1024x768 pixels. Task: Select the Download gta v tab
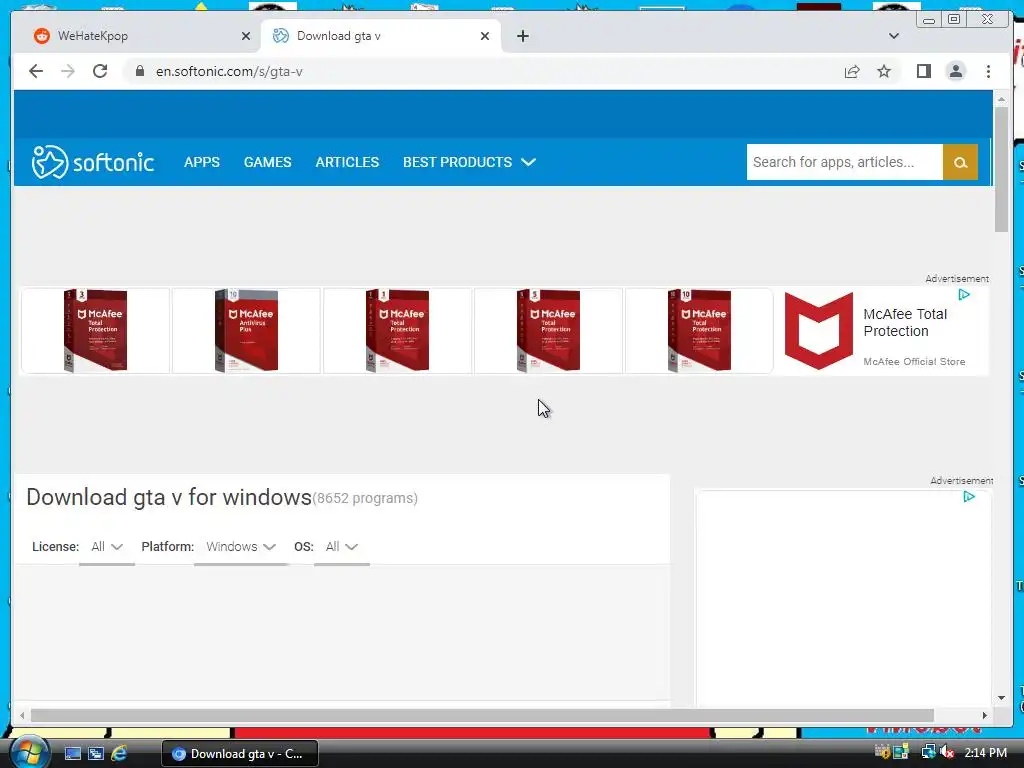[x=379, y=36]
